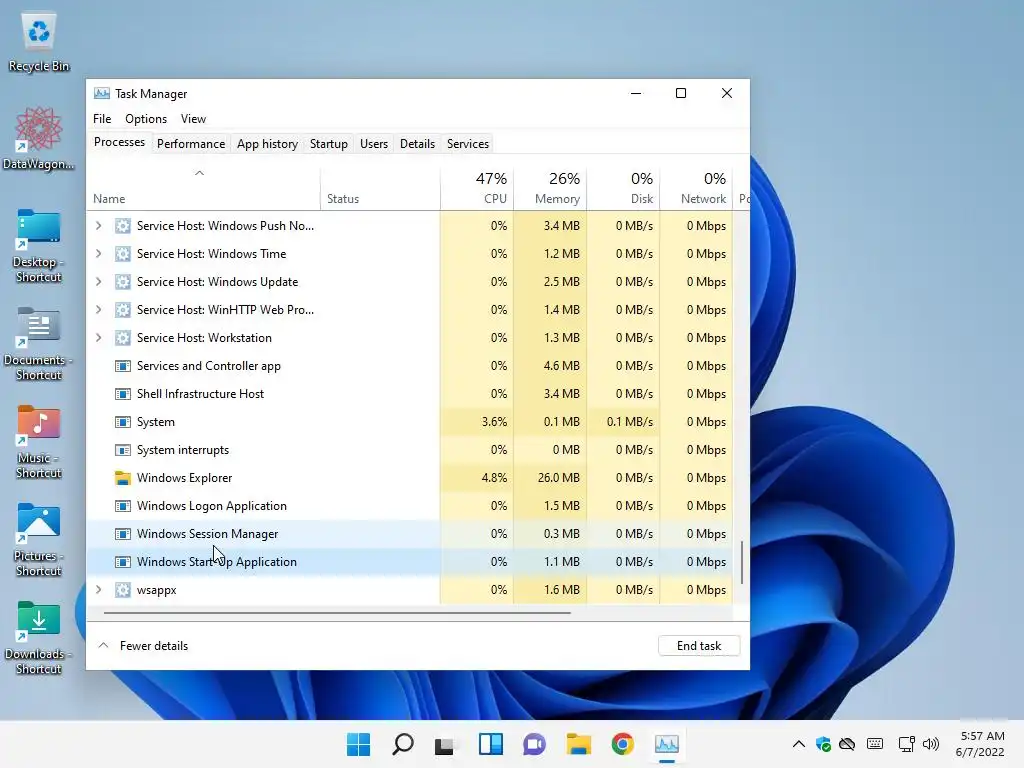Select the Windows Logon Application row
Screen dimensions: 1024x768
tap(409, 506)
